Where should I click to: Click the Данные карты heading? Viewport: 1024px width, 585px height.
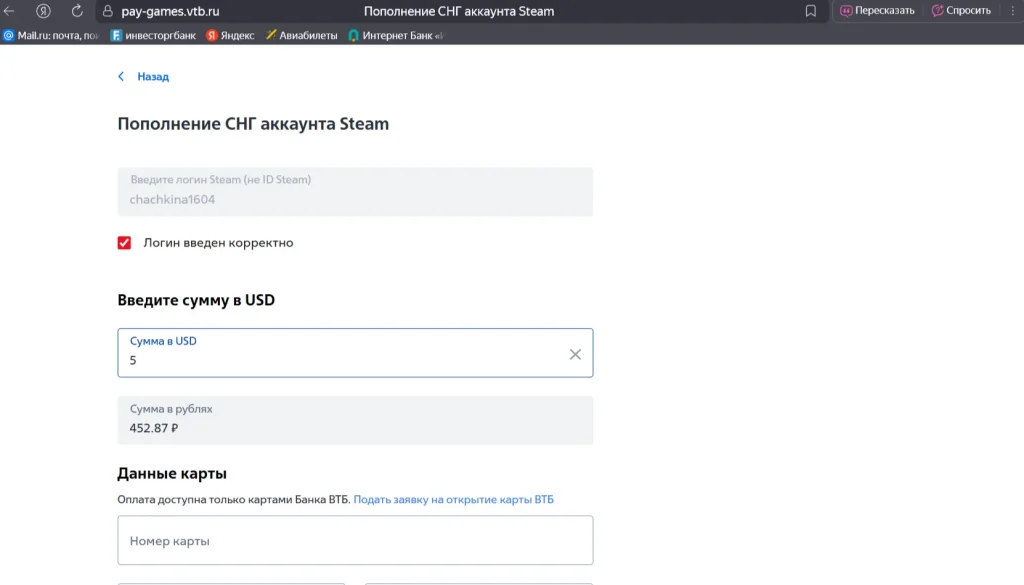tap(172, 473)
